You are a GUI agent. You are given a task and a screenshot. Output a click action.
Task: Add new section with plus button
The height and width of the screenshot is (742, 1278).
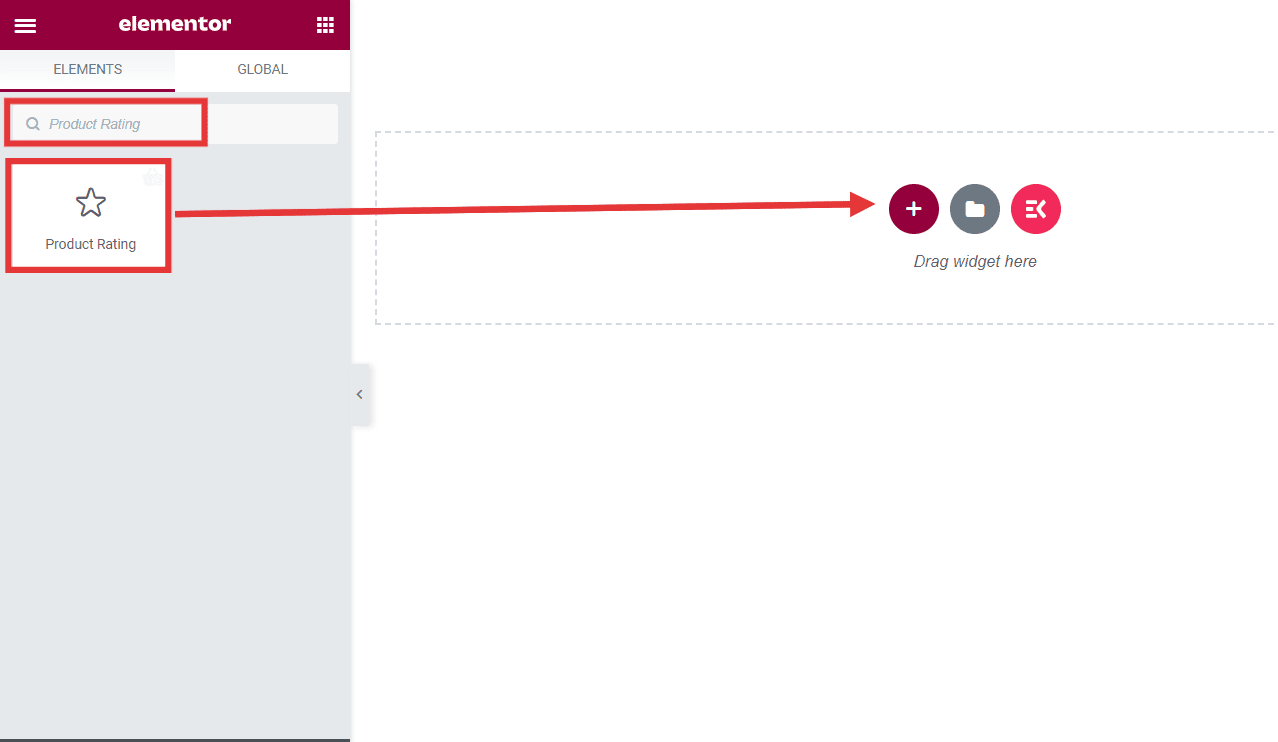914,209
